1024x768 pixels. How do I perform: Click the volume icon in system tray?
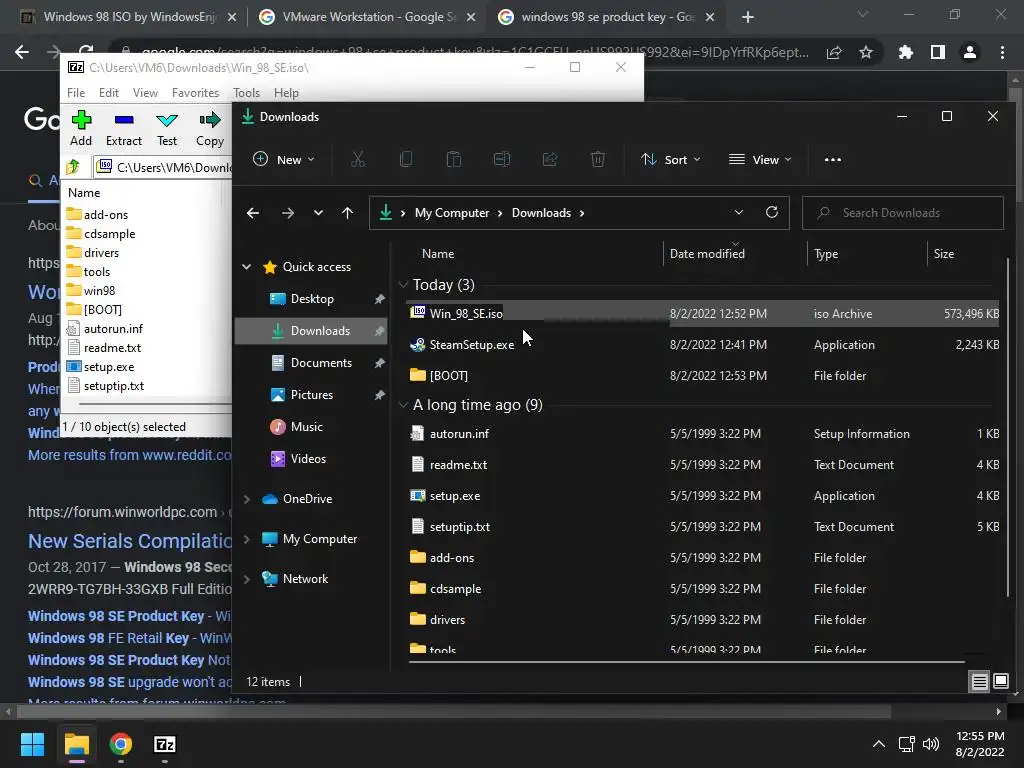[x=931, y=744]
